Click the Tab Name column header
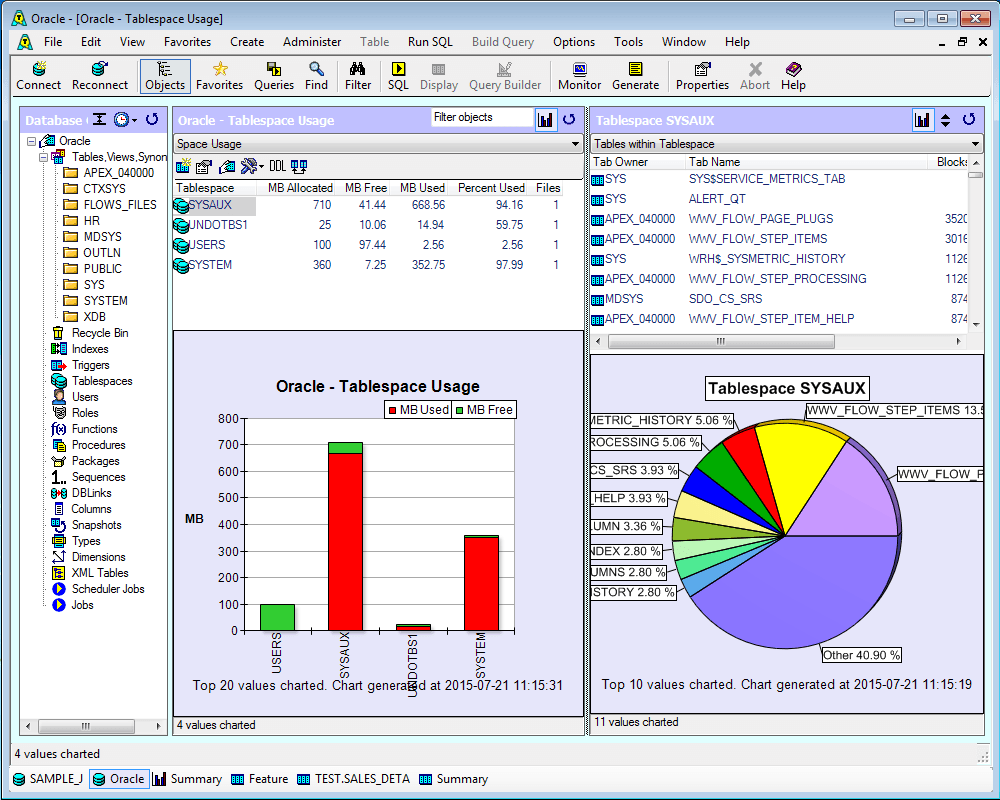The height and width of the screenshot is (800, 1000). pos(807,162)
